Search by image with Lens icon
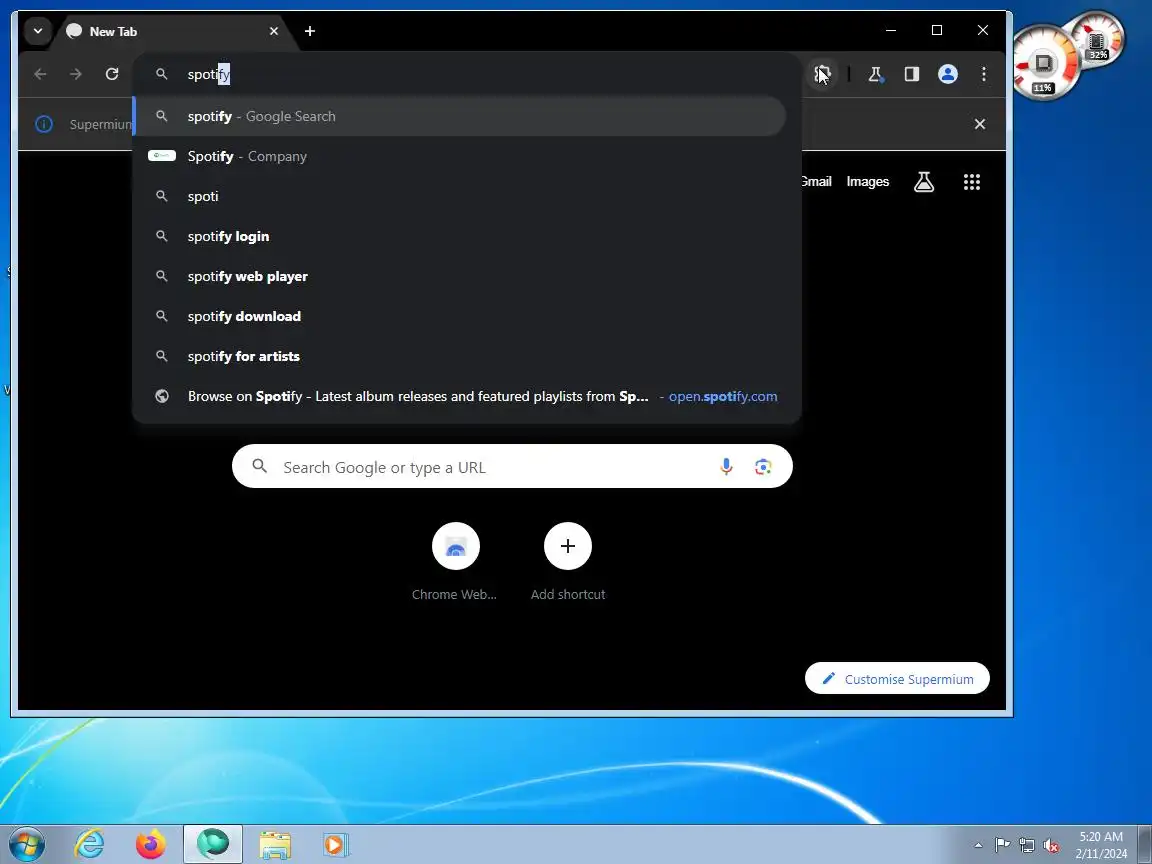Screen dimensions: 1152x864 click(763, 467)
